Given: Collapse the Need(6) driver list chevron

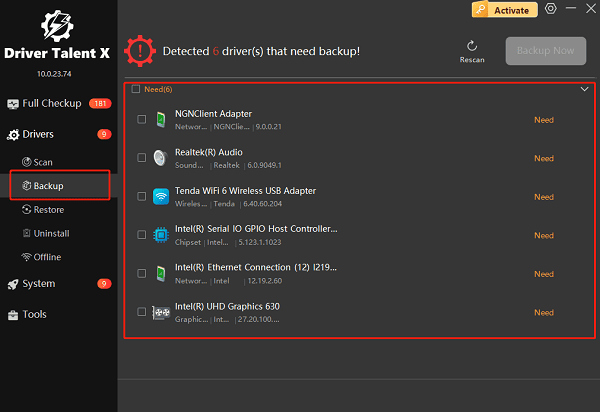Looking at the screenshot, I should pyautogui.click(x=584, y=89).
